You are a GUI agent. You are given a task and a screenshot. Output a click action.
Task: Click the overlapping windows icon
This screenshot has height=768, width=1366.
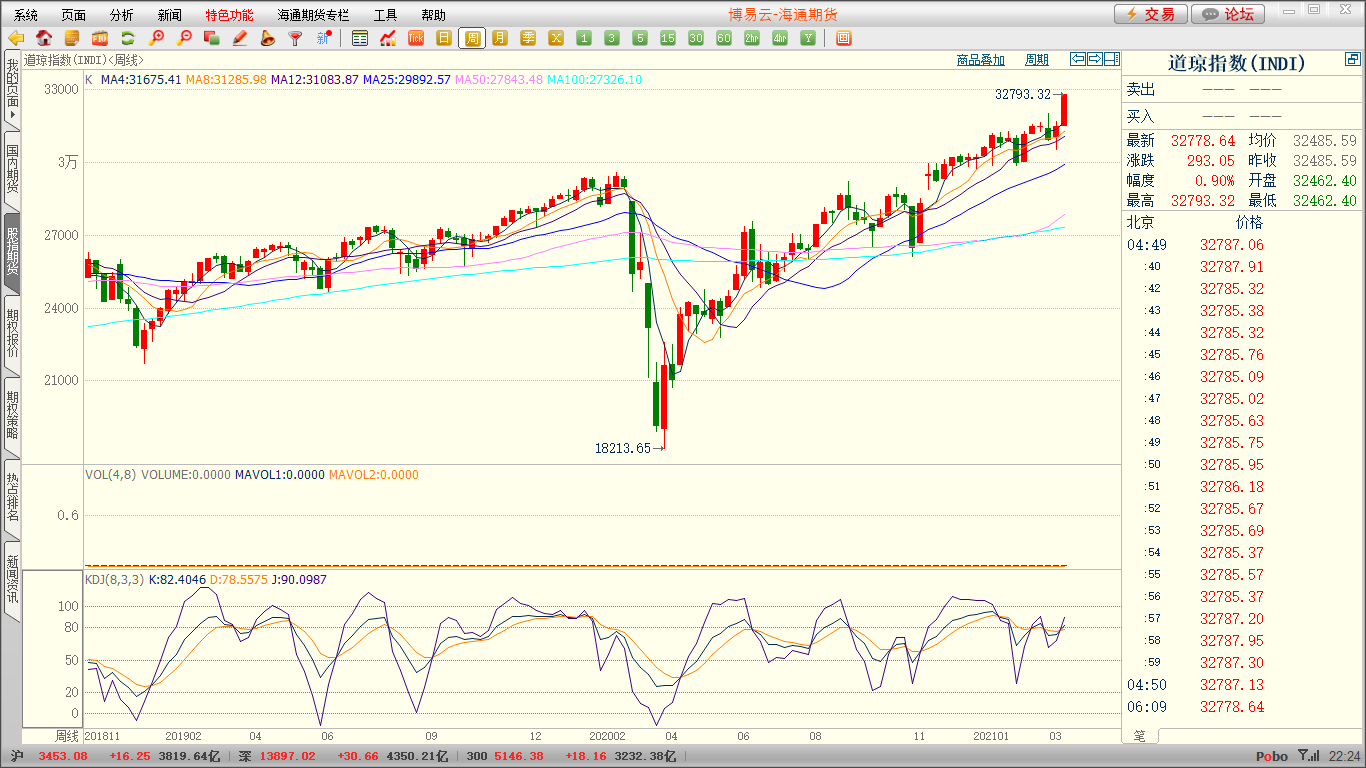tap(211, 38)
